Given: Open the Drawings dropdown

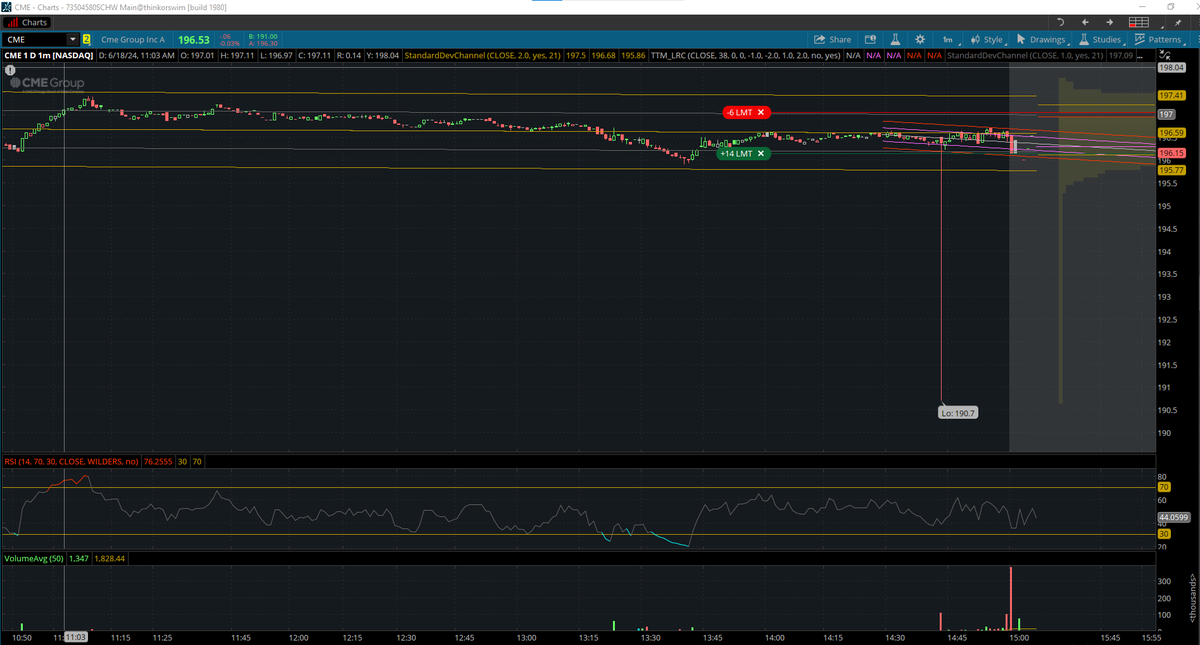Looking at the screenshot, I should [x=1042, y=40].
